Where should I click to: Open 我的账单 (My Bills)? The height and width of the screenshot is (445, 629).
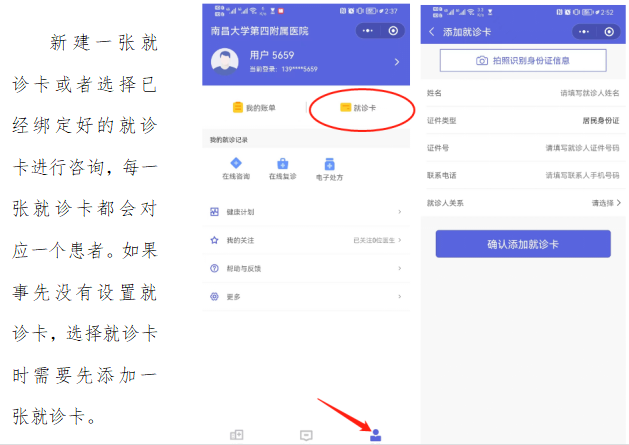coord(253,108)
